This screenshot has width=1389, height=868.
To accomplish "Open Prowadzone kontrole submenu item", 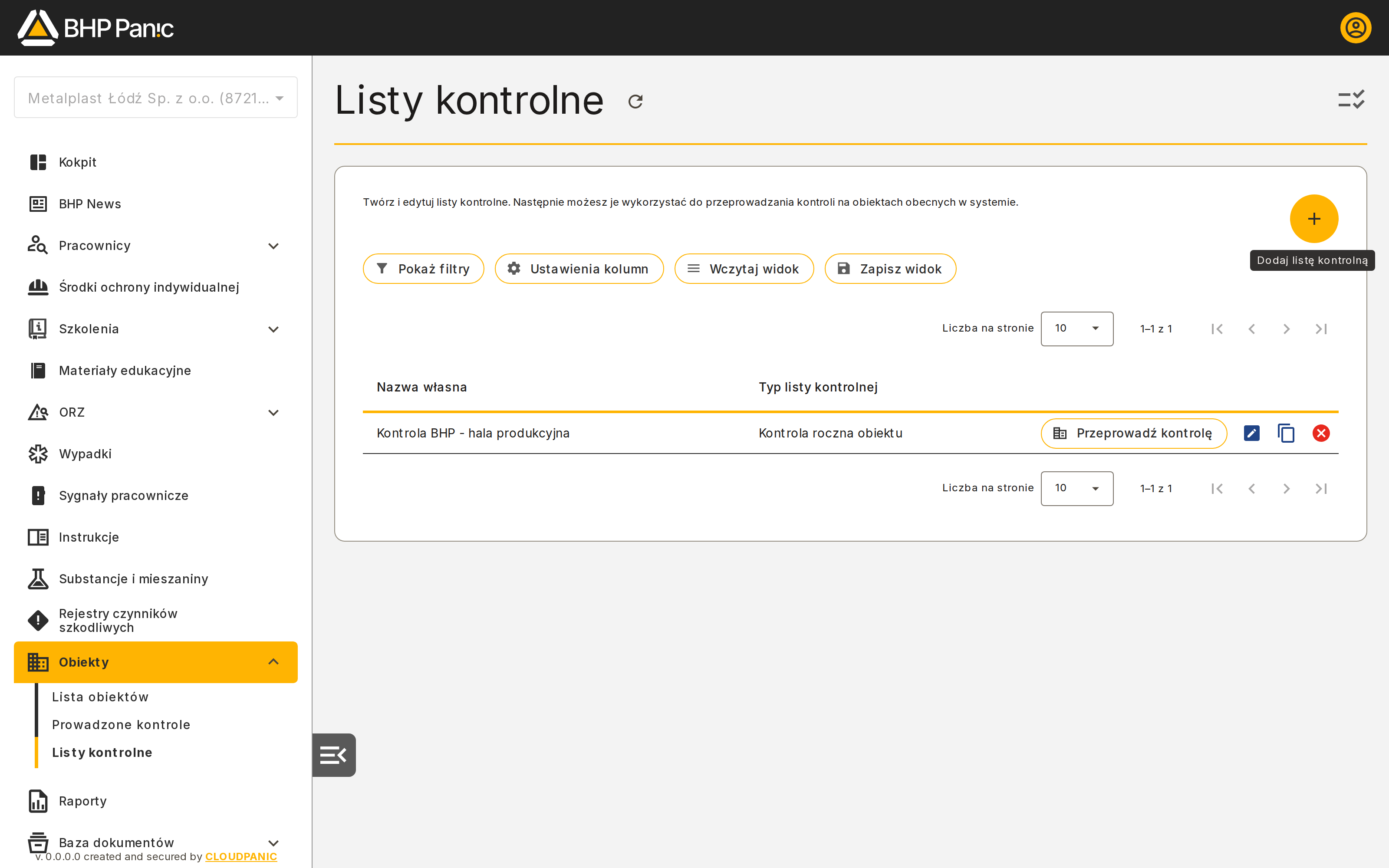I will (x=121, y=724).
